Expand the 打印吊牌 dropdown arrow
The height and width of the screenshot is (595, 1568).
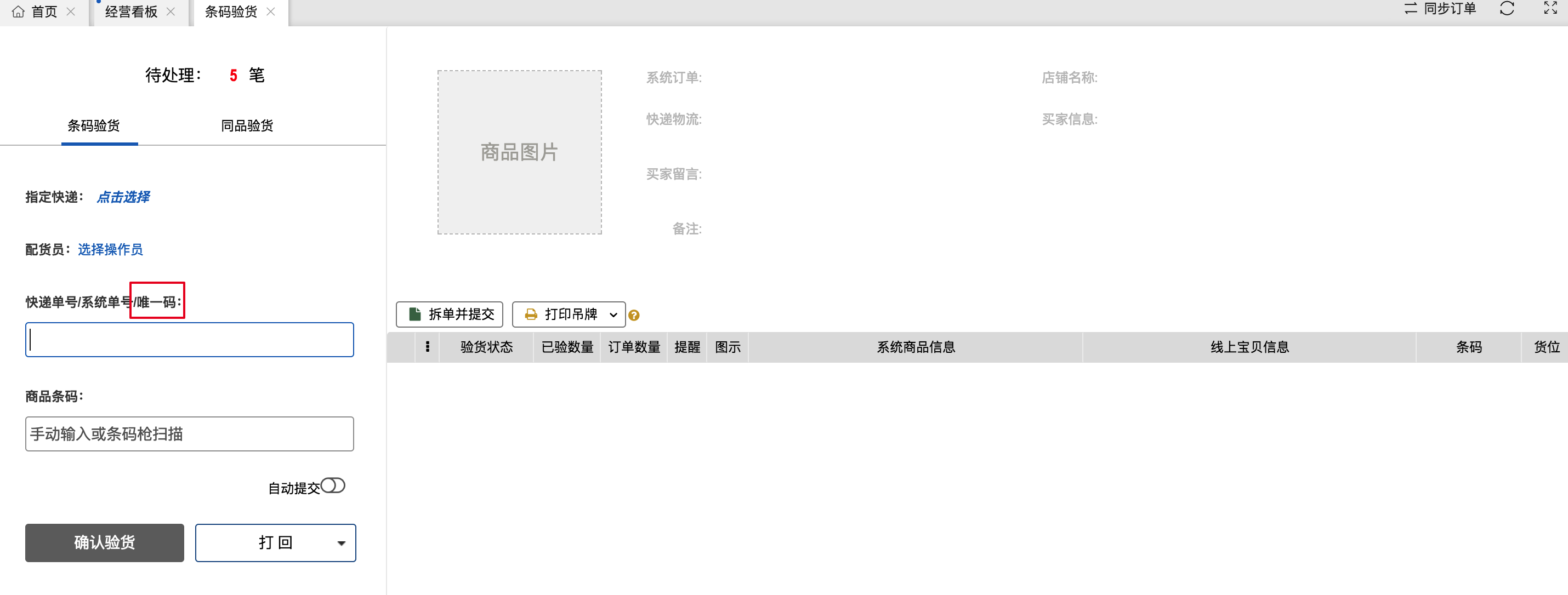tap(613, 314)
